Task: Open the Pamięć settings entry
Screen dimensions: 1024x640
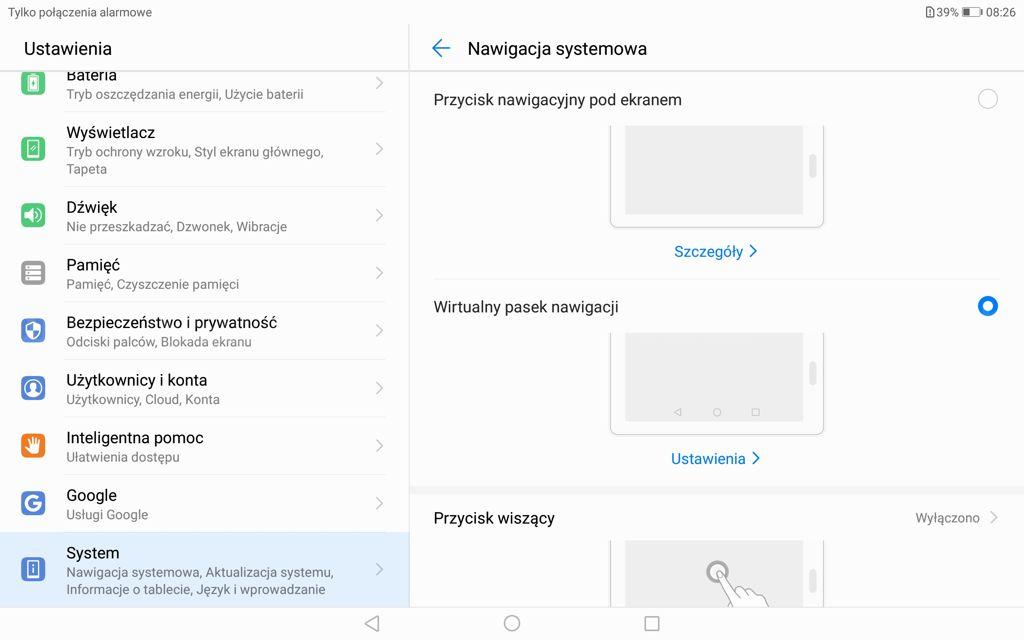Action: click(x=200, y=273)
